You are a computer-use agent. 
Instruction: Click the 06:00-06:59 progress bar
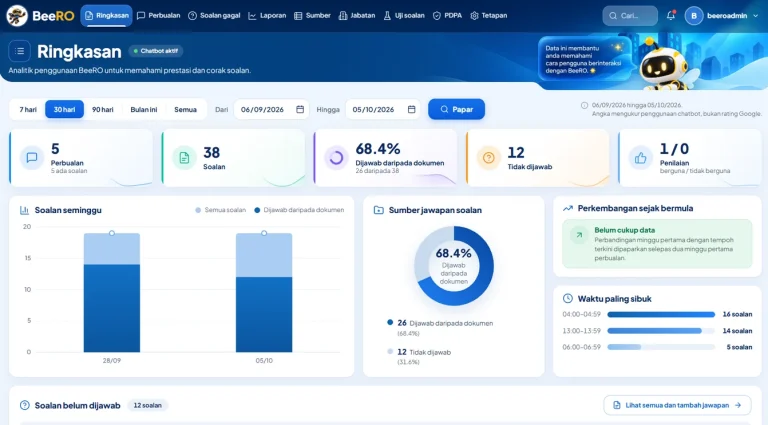(x=661, y=347)
